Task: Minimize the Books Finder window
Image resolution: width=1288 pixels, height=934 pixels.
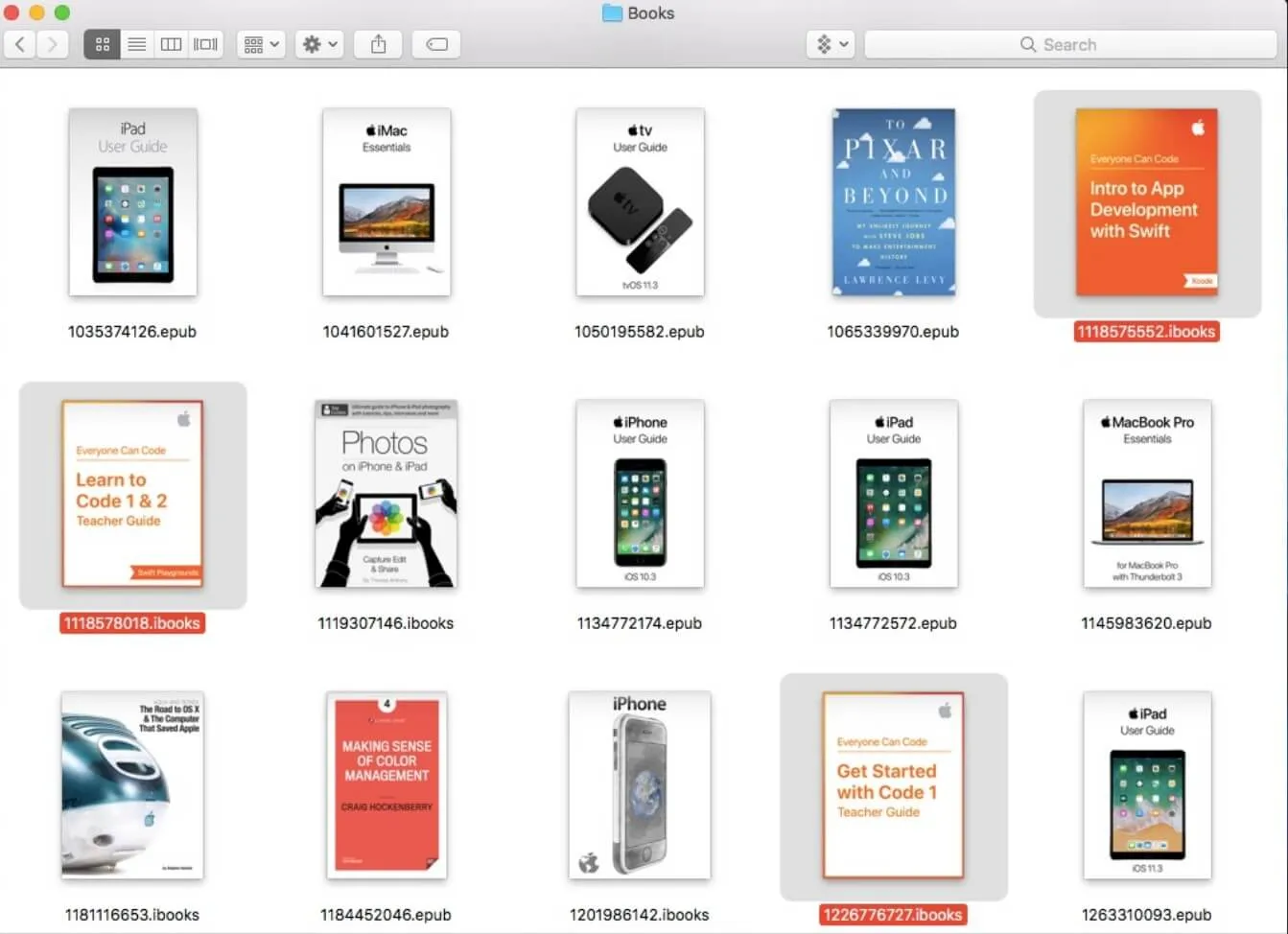Action: coord(36,12)
